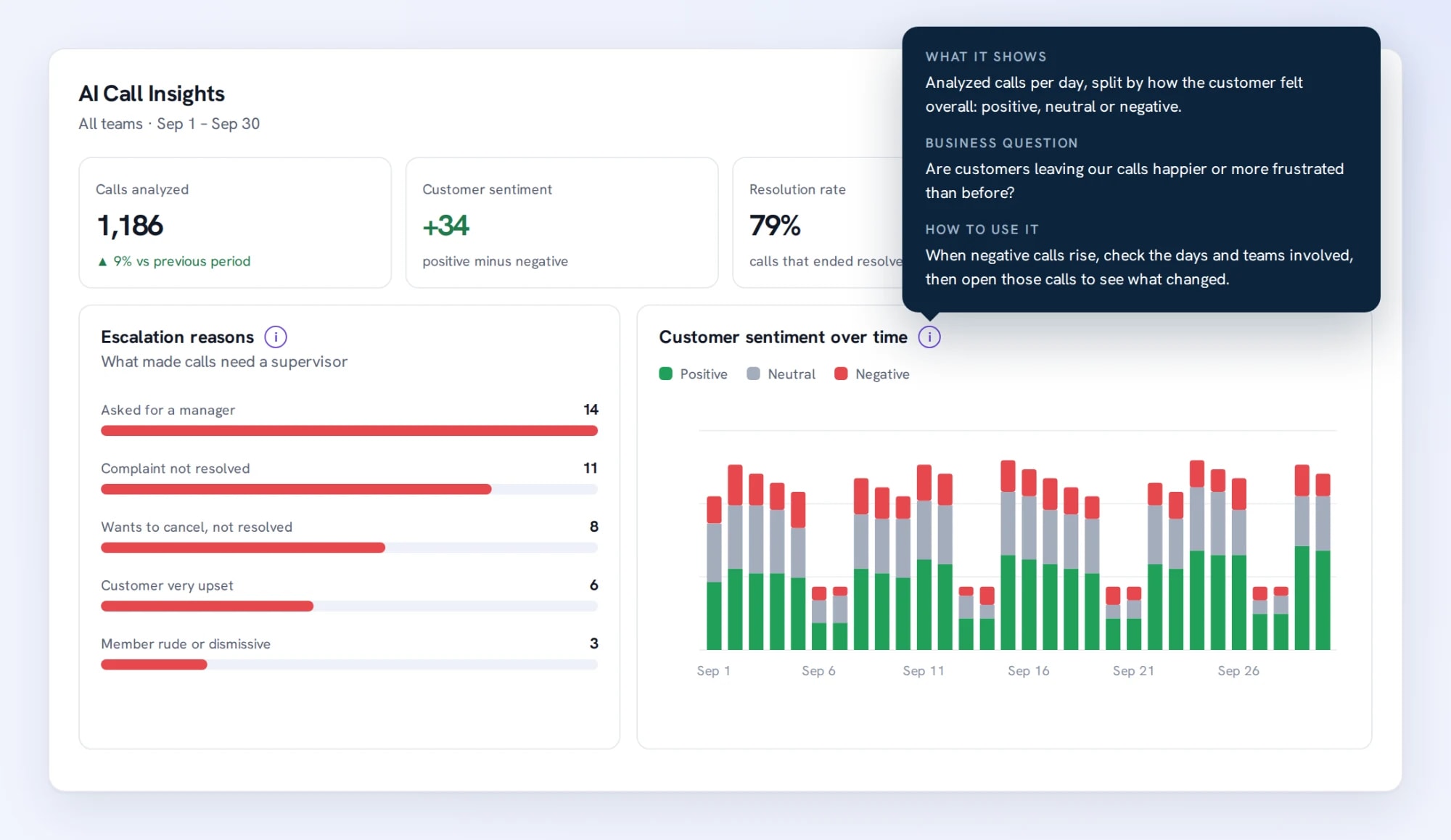Click the 9% vs previous period text

181,261
